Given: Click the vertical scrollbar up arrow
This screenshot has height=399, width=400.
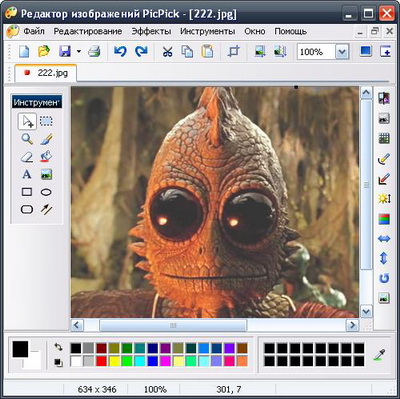Looking at the screenshot, I should click(x=366, y=93).
